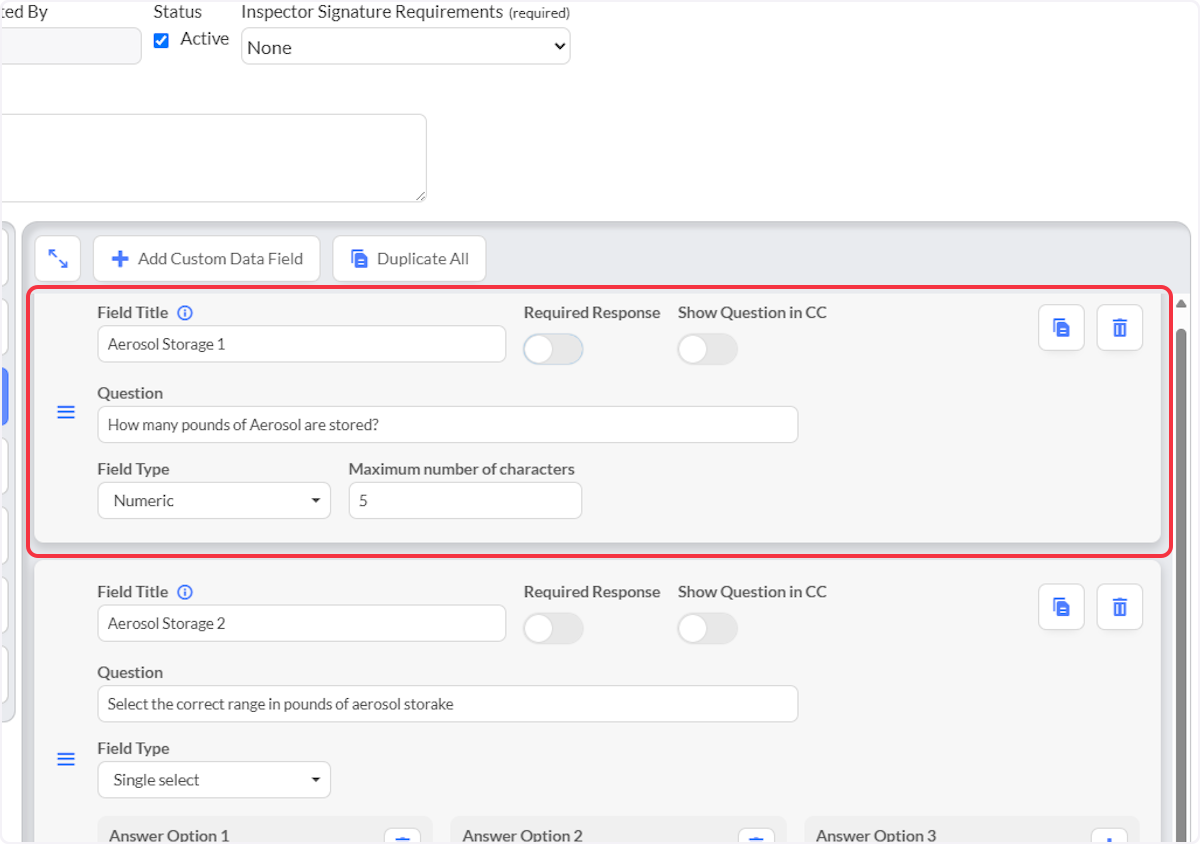Show Field Title info for Aerosol Storage 1
Screen dimensions: 1200x844
click(x=185, y=313)
